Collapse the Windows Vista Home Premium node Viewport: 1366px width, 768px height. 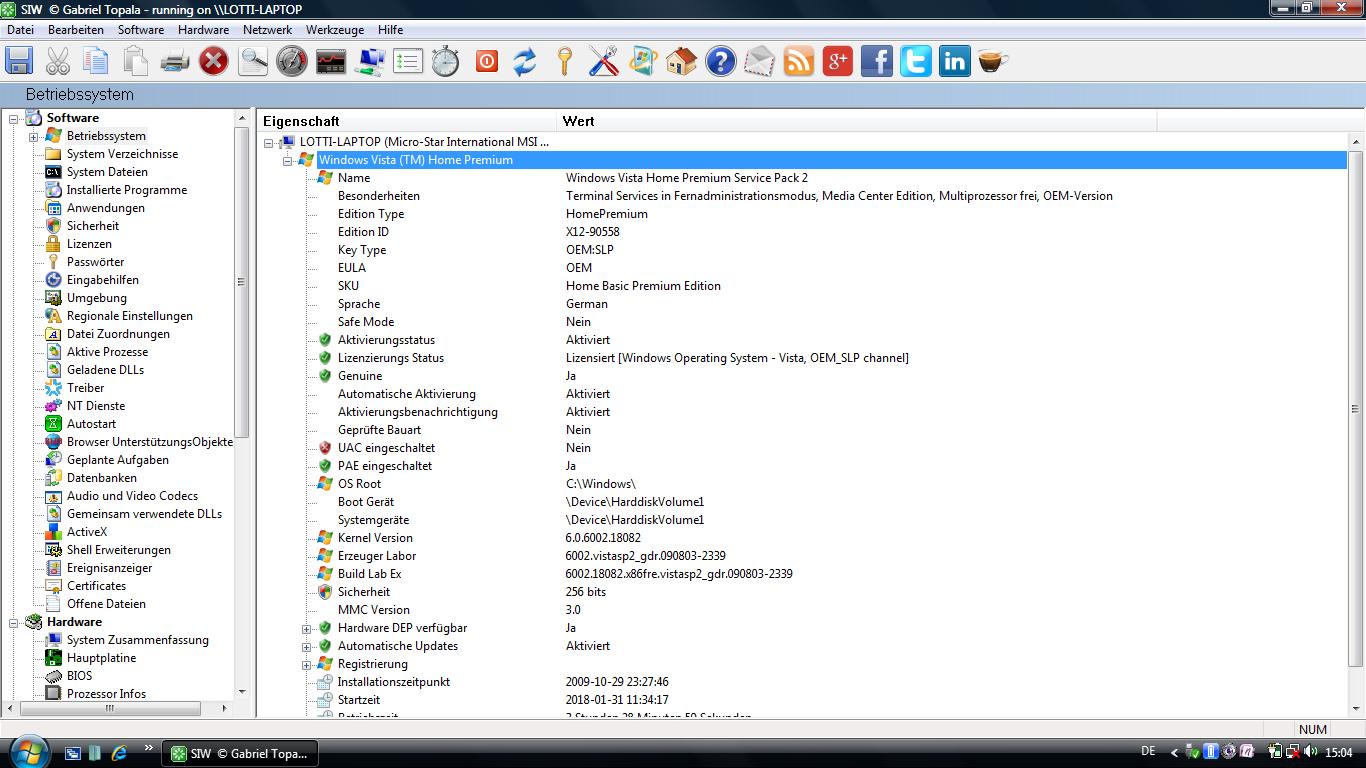[x=287, y=160]
